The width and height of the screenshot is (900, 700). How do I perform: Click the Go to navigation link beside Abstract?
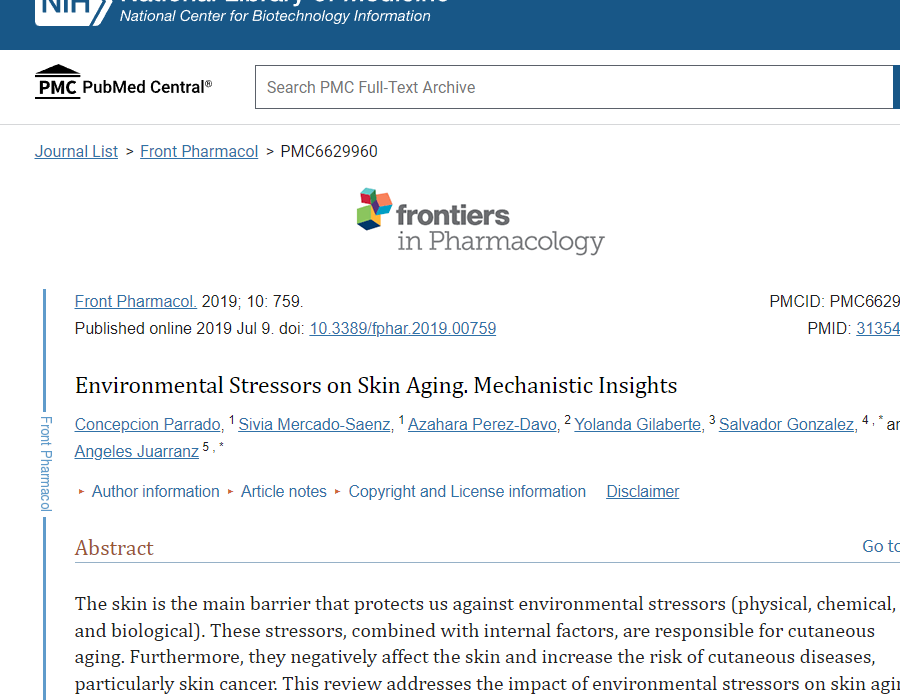pyautogui.click(x=880, y=546)
